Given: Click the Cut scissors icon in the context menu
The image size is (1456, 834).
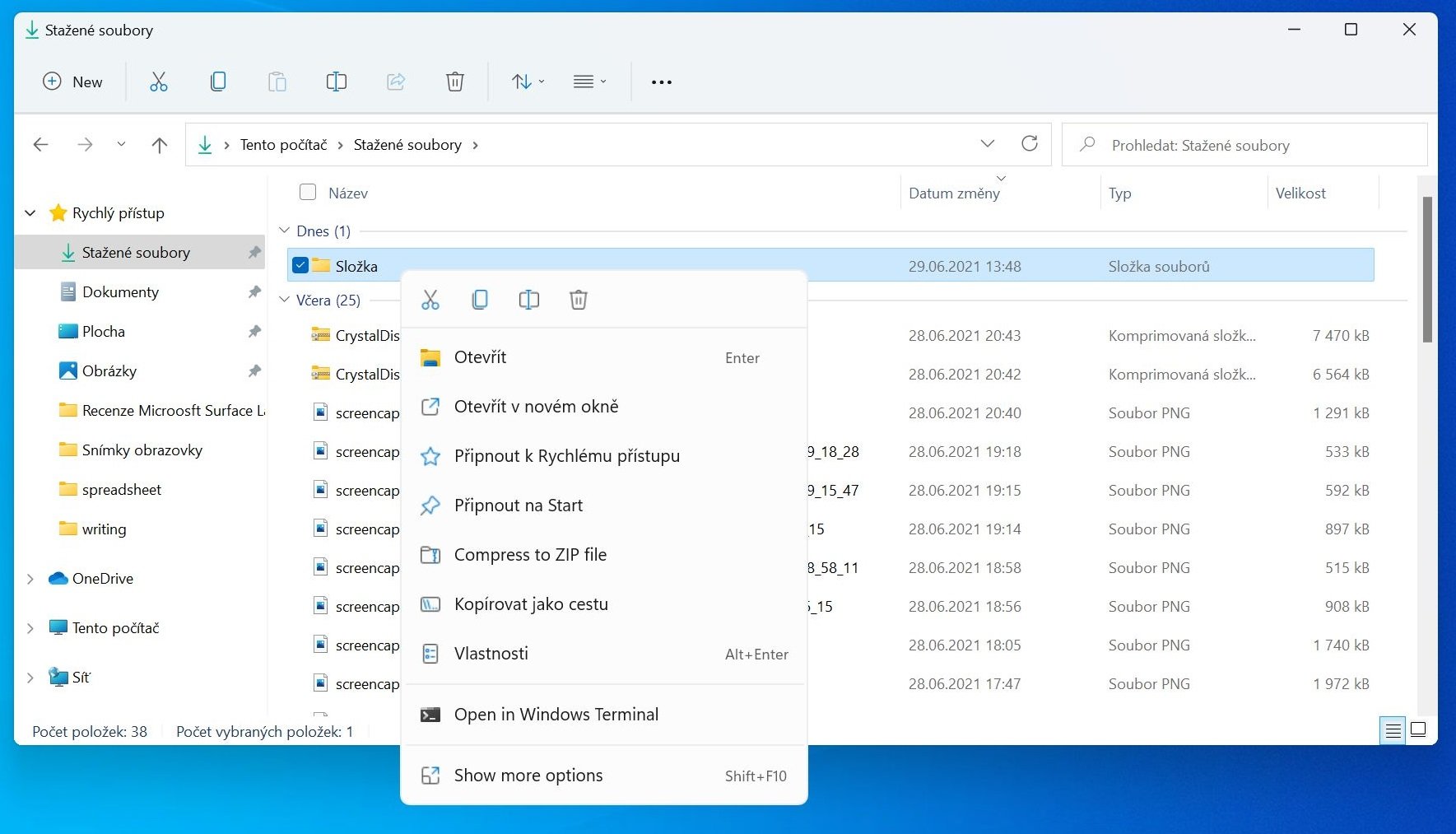Looking at the screenshot, I should (430, 300).
